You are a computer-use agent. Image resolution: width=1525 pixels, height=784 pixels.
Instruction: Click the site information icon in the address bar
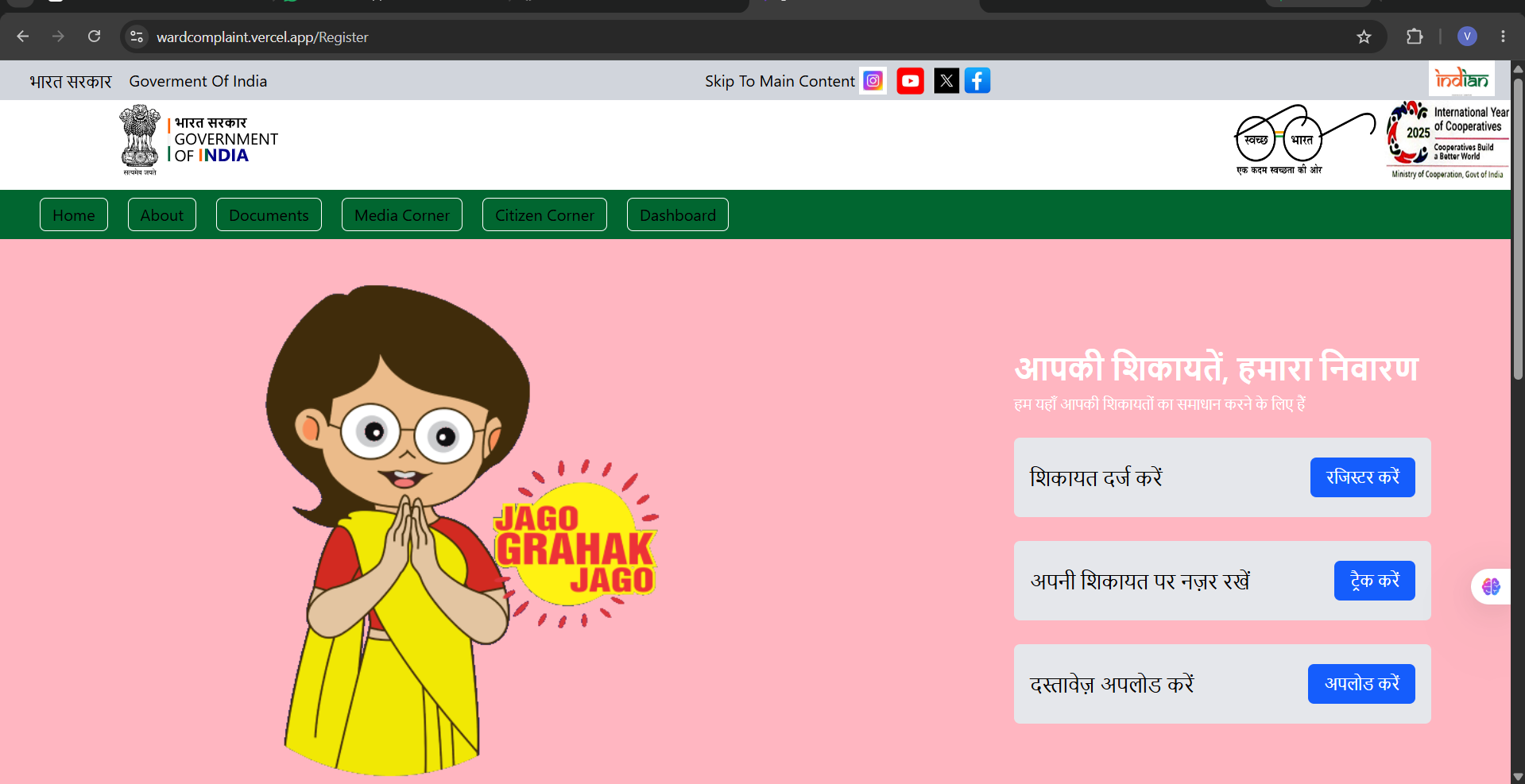137,37
